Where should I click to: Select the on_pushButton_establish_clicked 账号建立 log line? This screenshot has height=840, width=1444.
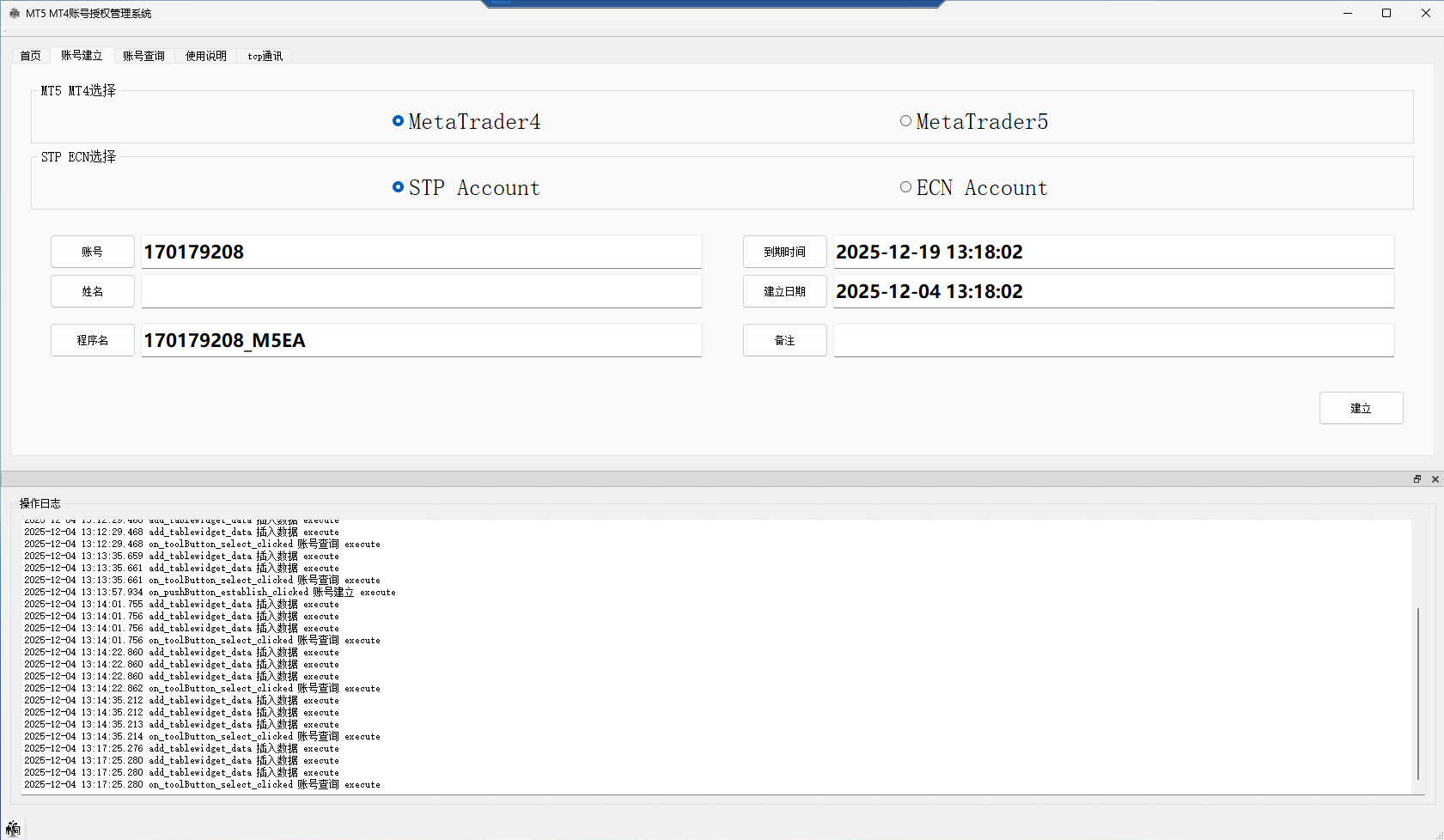[210, 593]
